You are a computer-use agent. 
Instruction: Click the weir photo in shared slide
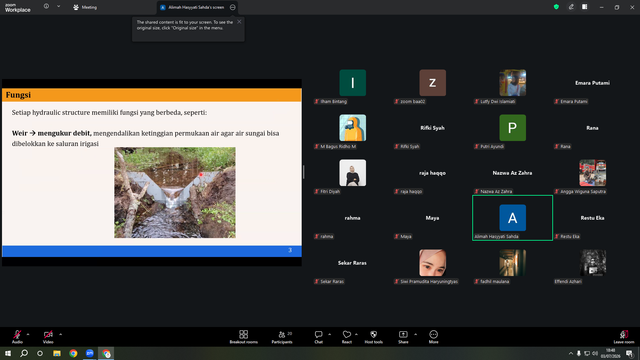175,192
